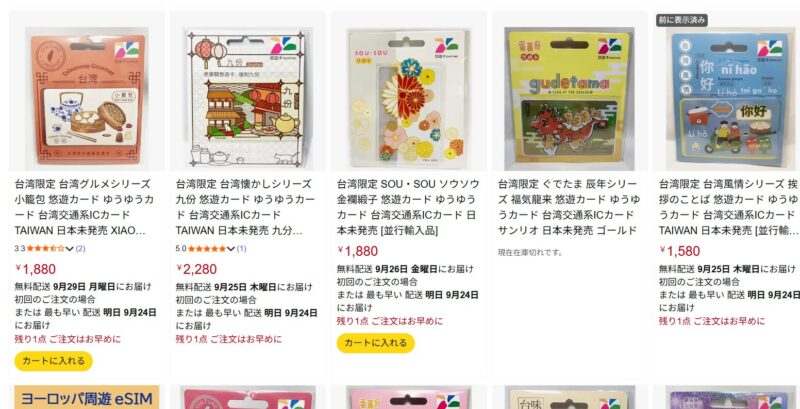Open the 台湾懐かしシリーズ 九份 title link

(x=245, y=208)
